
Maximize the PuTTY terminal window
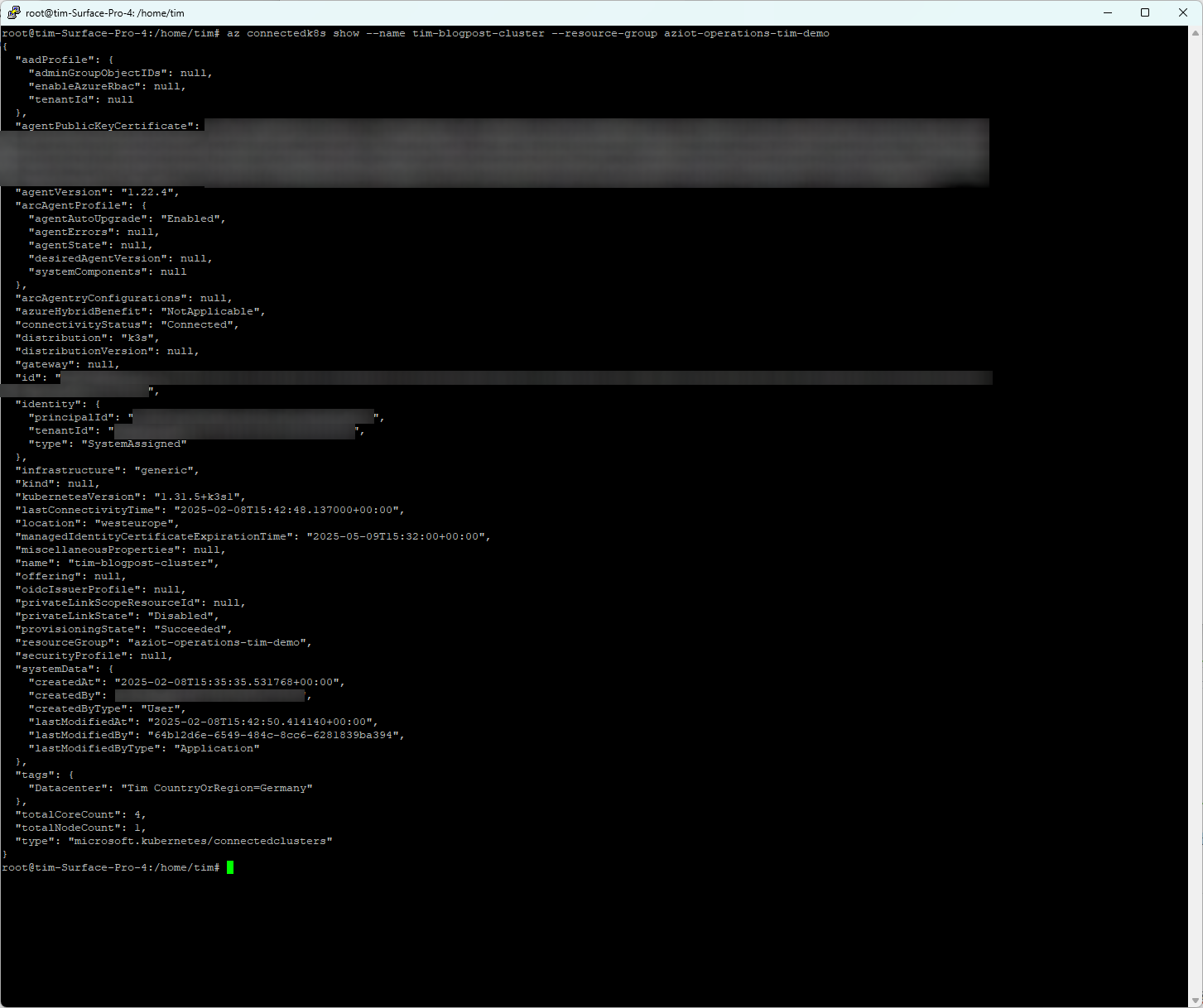[1145, 12]
